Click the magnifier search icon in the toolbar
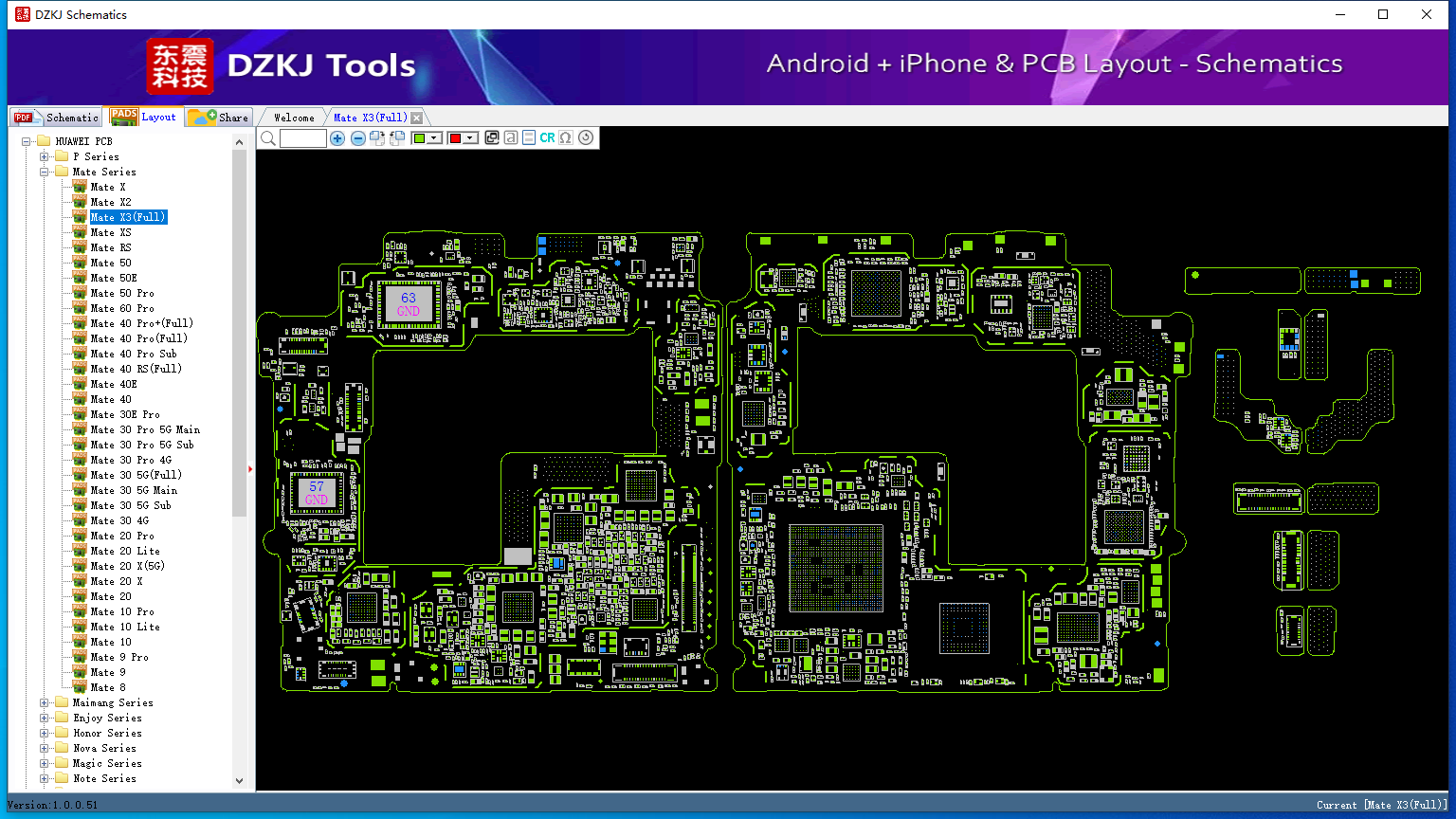 point(268,138)
